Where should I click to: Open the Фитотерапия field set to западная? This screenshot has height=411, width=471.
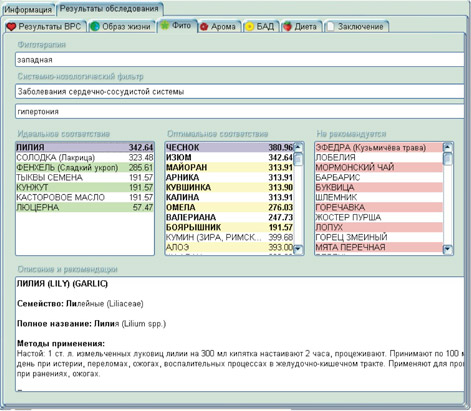point(239,60)
